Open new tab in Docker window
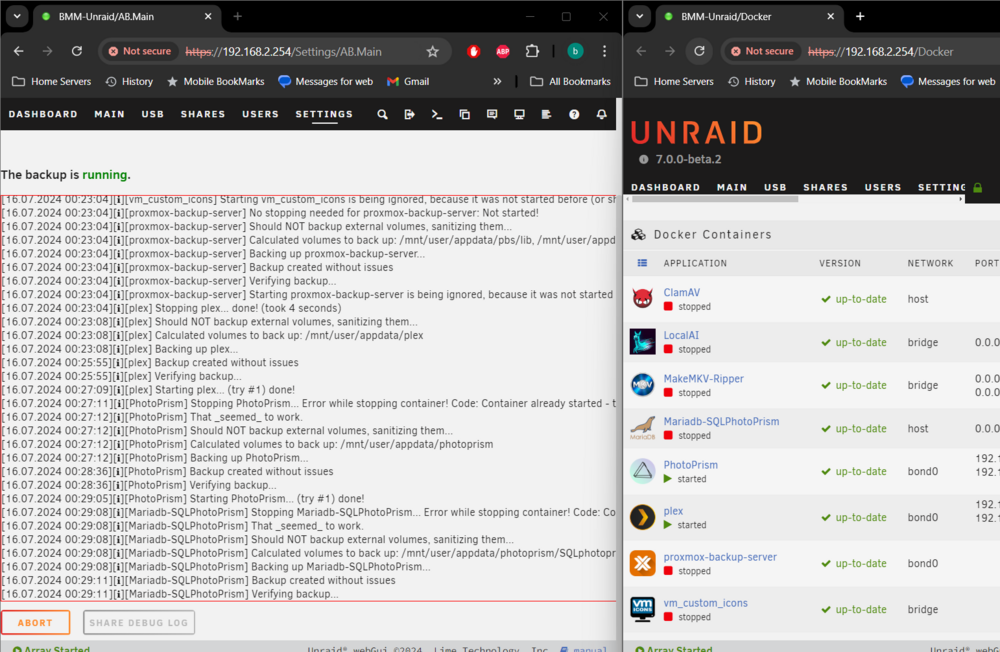1000x652 pixels. click(x=860, y=17)
